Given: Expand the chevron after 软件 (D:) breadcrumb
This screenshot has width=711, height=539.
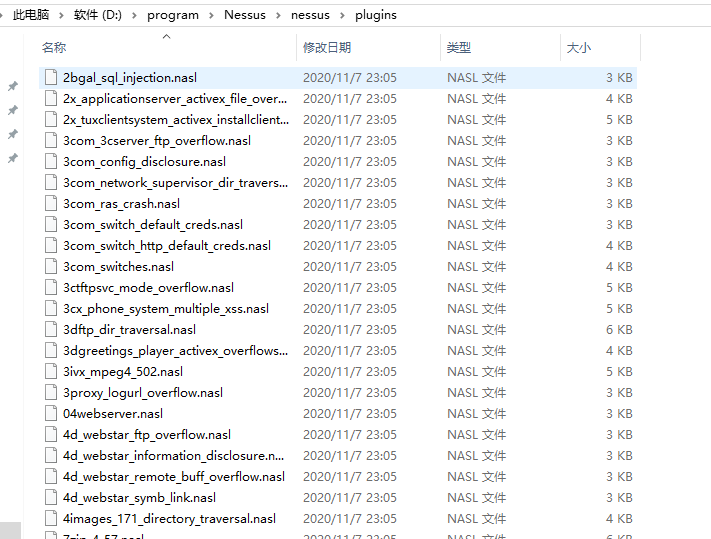Looking at the screenshot, I should click(134, 15).
